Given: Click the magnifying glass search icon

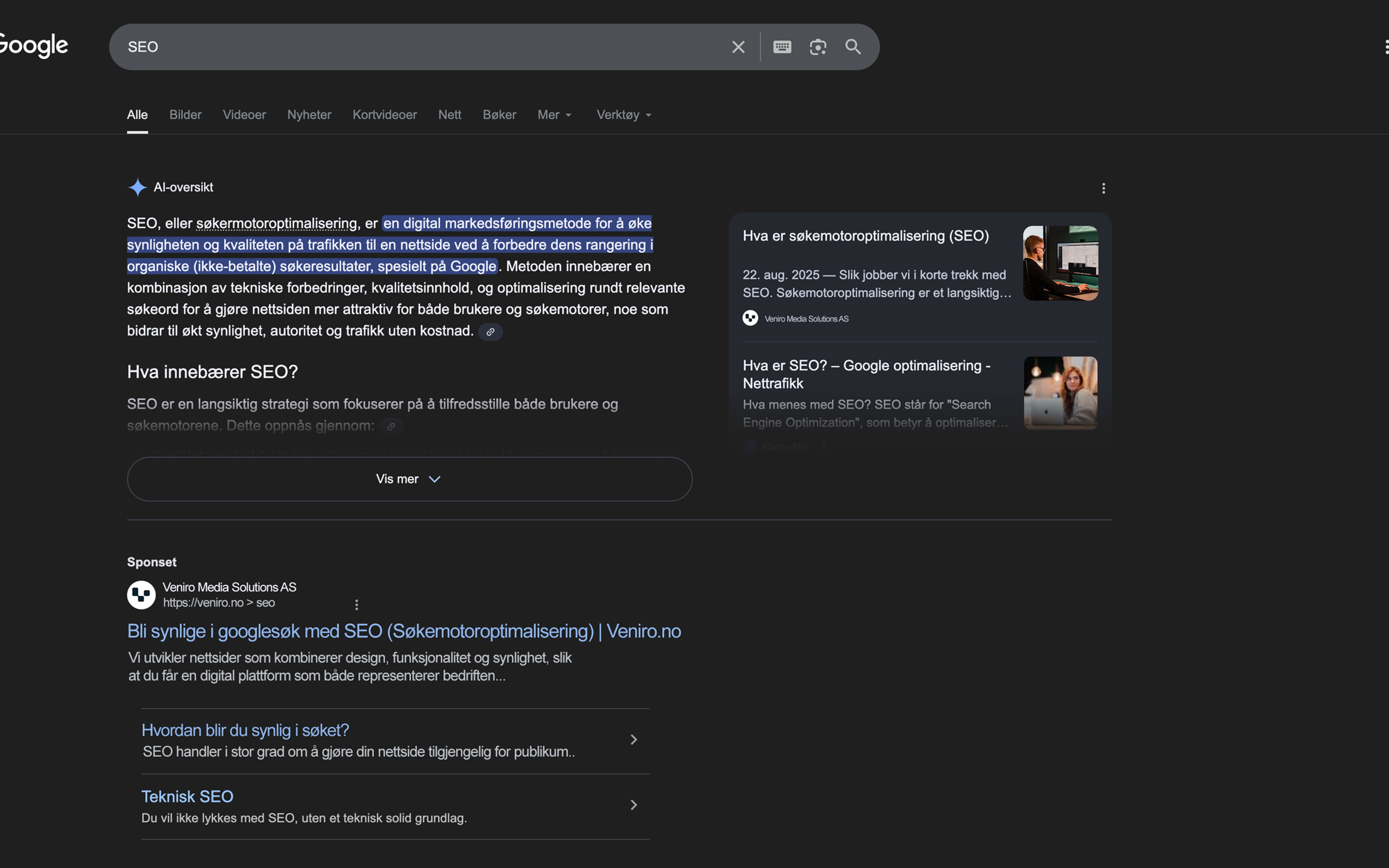Looking at the screenshot, I should click(853, 47).
